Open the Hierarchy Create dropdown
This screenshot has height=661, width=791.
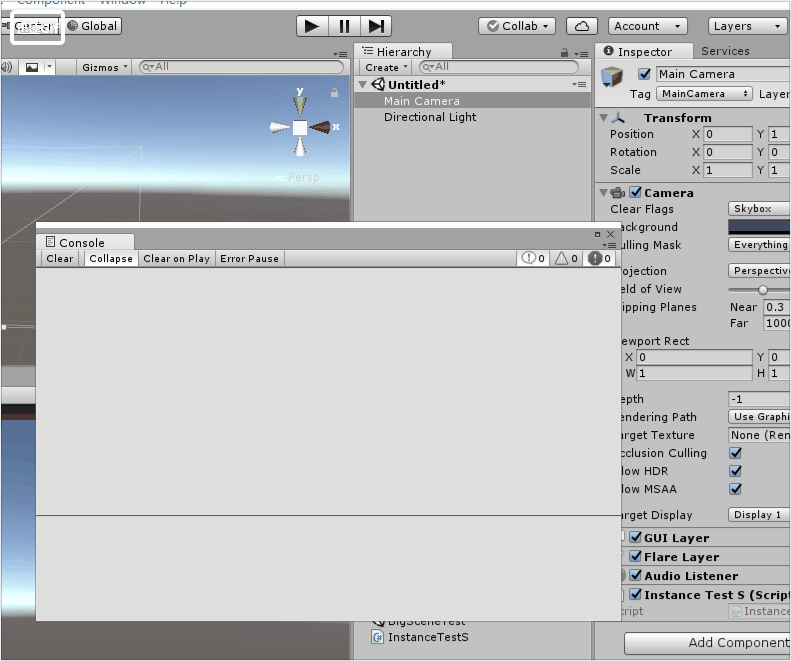[x=386, y=67]
